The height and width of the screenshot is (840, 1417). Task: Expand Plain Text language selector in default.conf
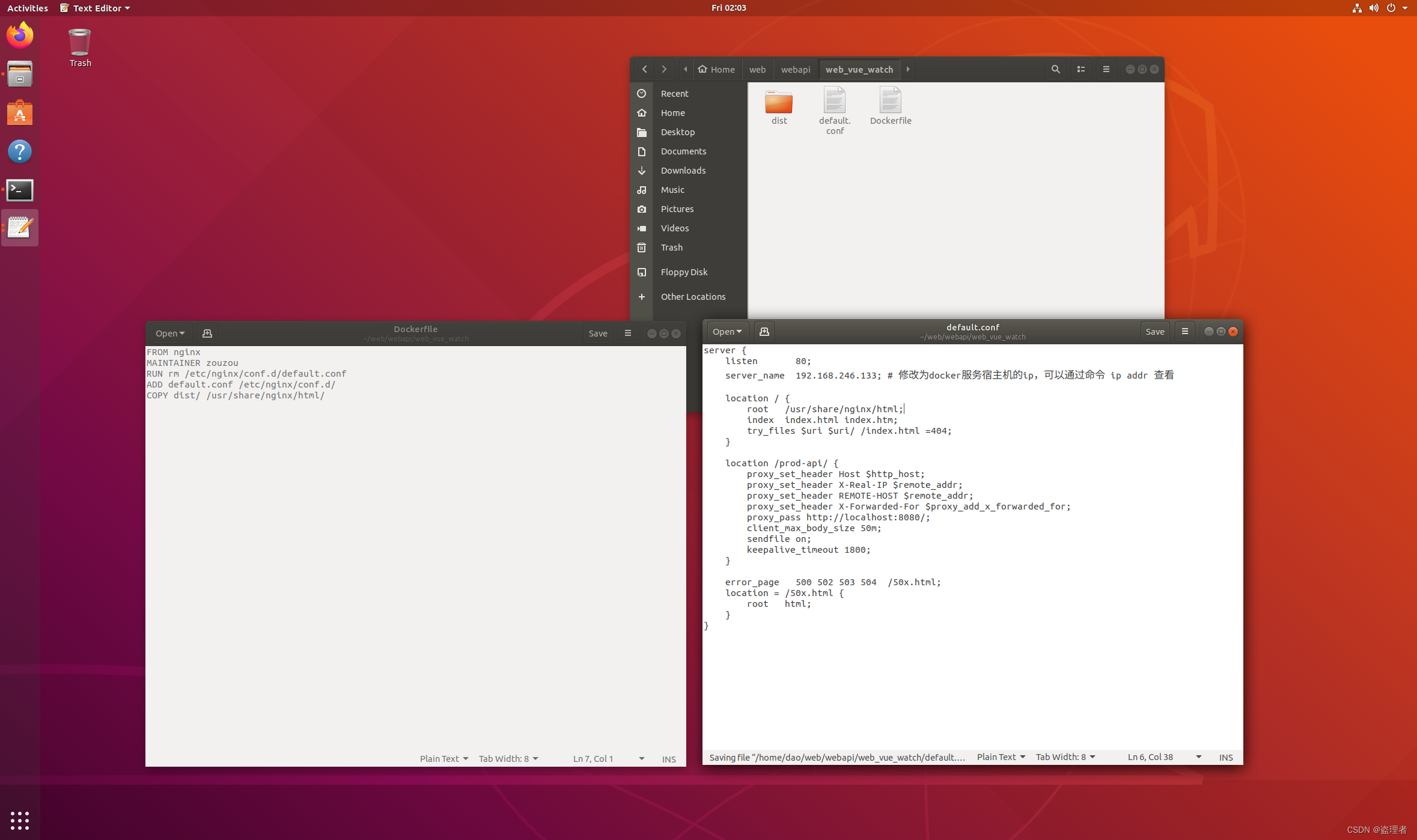[x=1000, y=757]
